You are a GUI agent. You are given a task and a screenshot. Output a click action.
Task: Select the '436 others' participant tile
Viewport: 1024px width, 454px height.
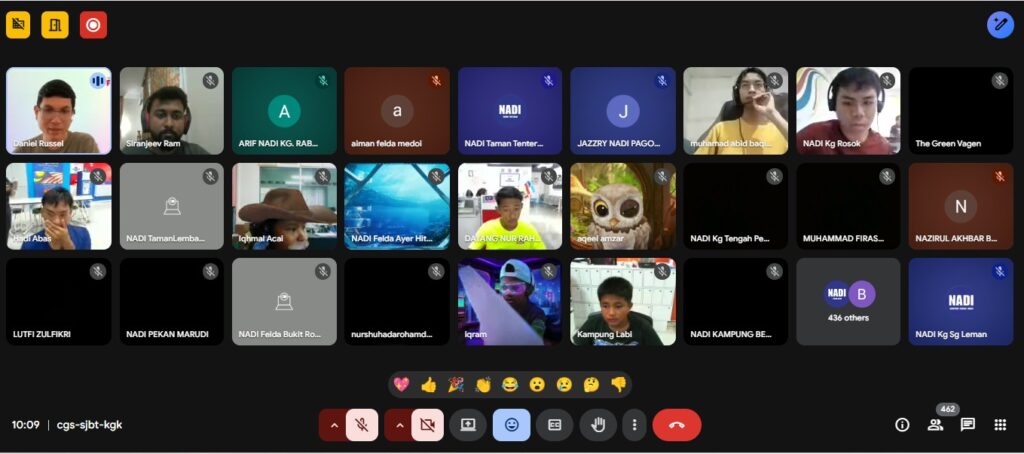tap(848, 302)
